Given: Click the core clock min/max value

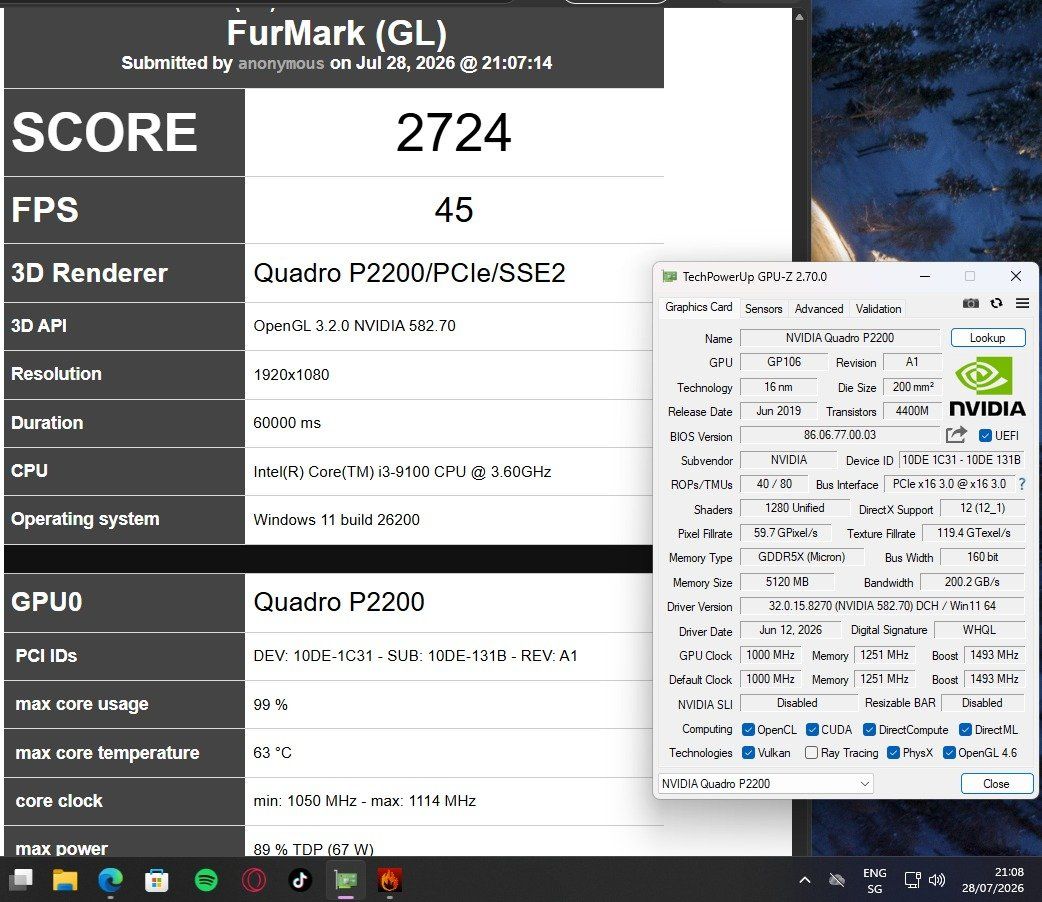Looking at the screenshot, I should coord(364,801).
